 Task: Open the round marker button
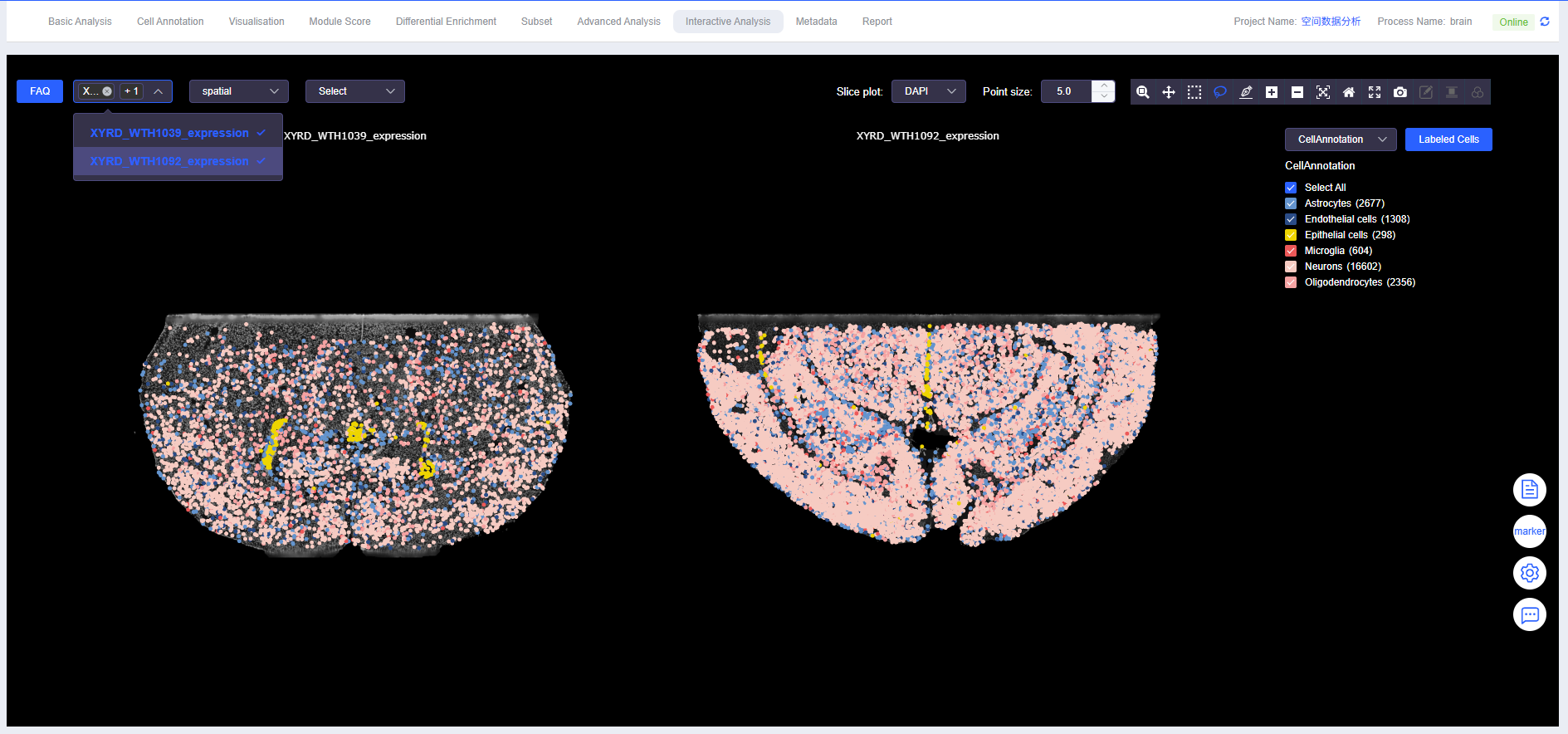click(1529, 531)
